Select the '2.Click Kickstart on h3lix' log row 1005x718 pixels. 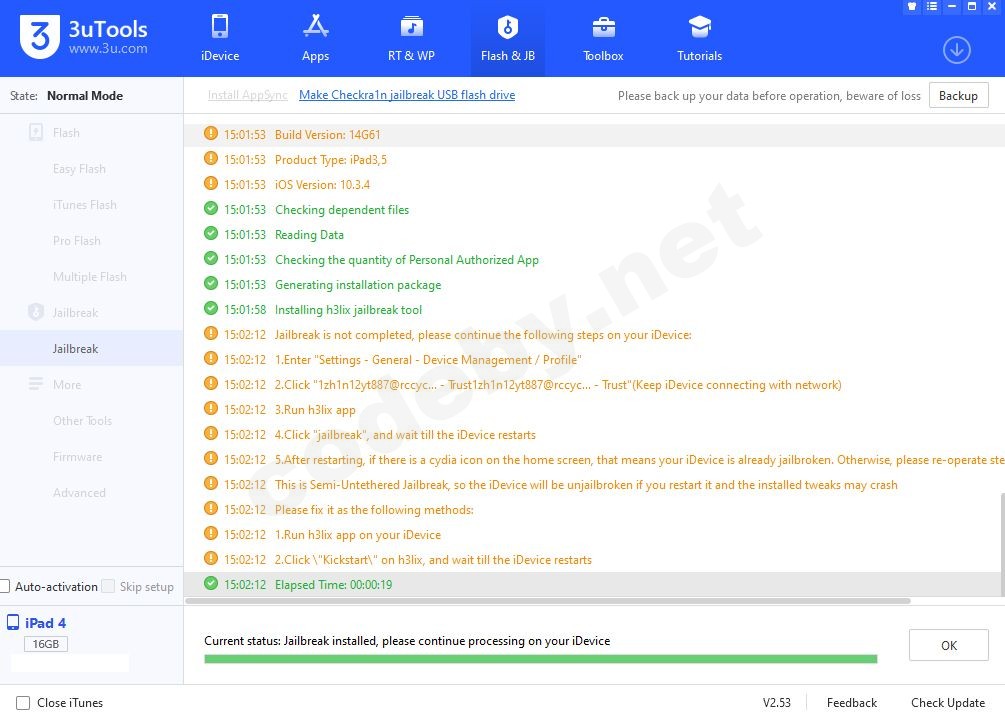pos(594,559)
